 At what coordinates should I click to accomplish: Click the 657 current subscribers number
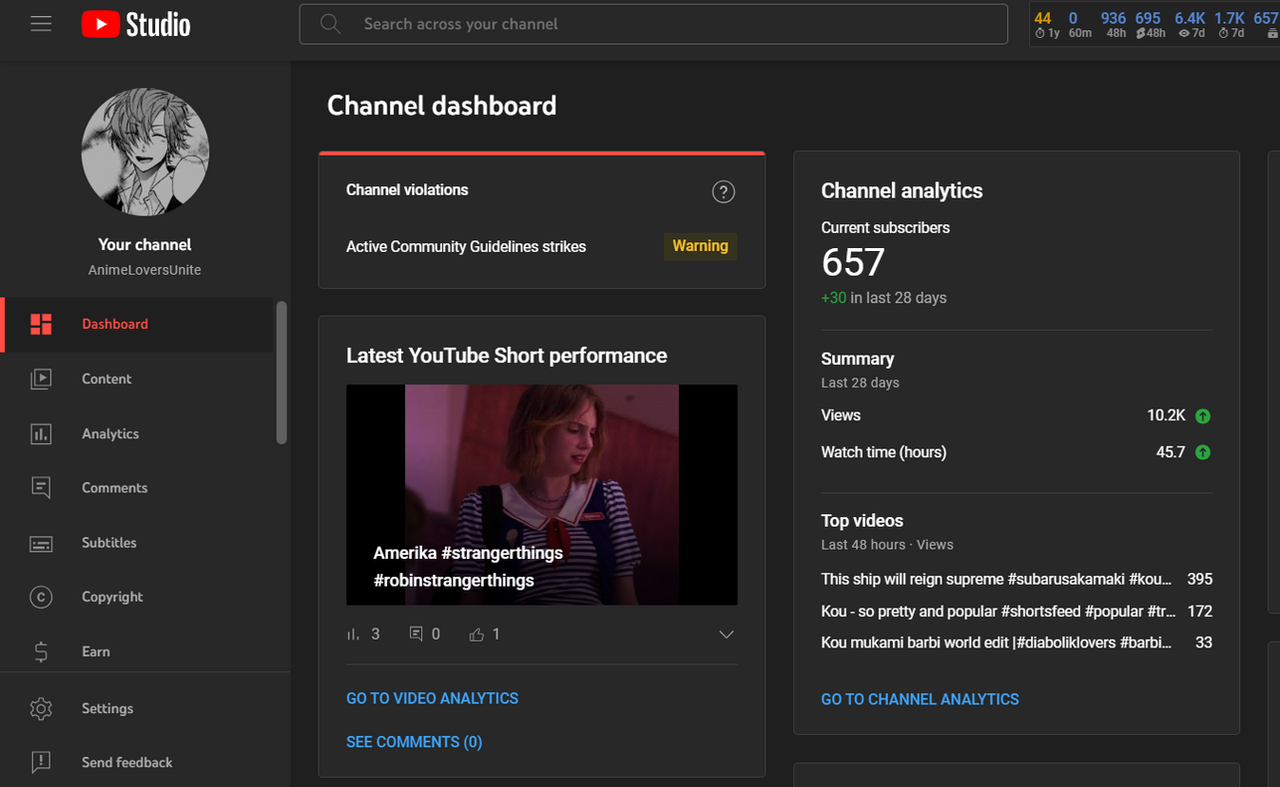(x=853, y=263)
